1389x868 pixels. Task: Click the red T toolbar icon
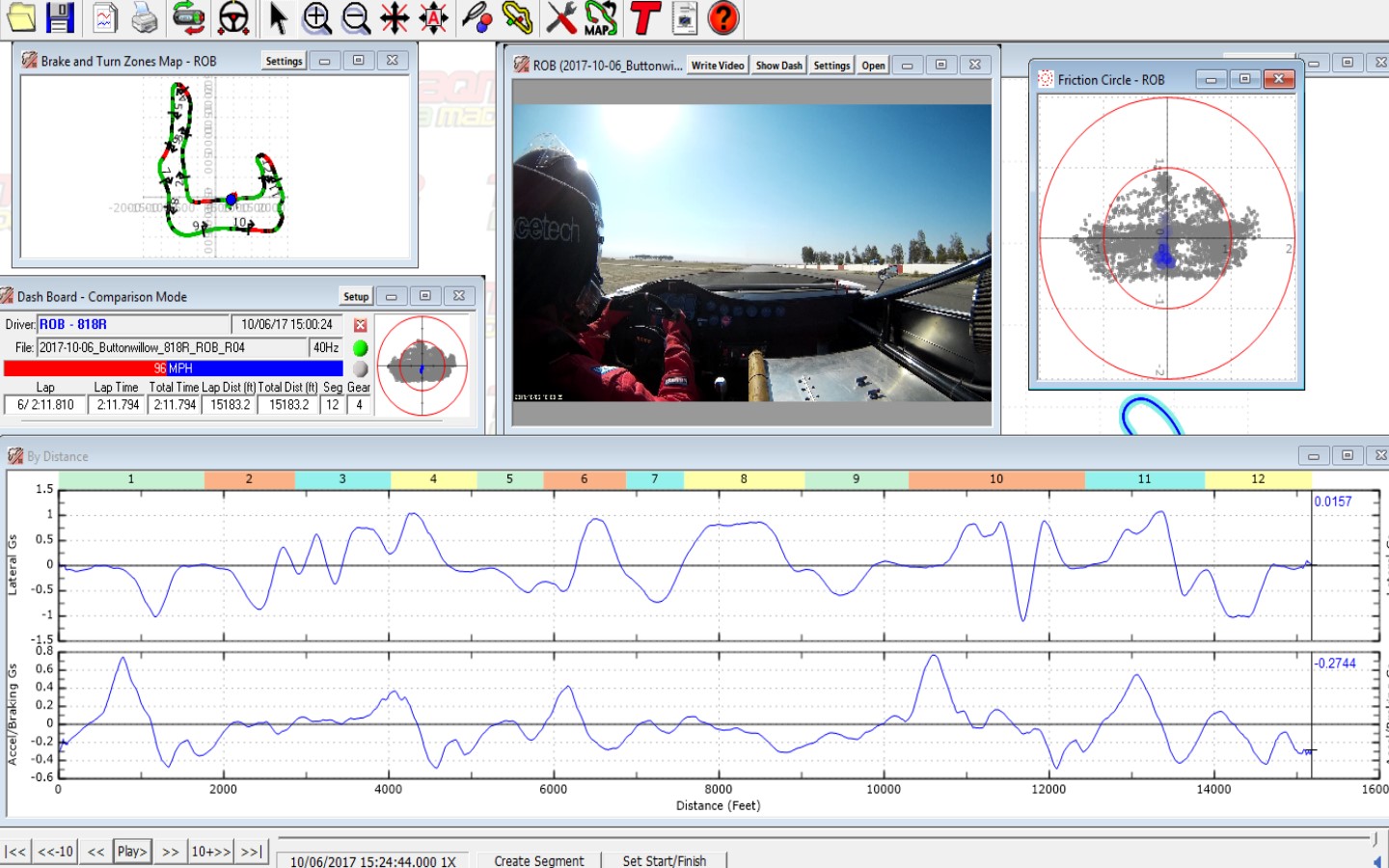point(644,17)
